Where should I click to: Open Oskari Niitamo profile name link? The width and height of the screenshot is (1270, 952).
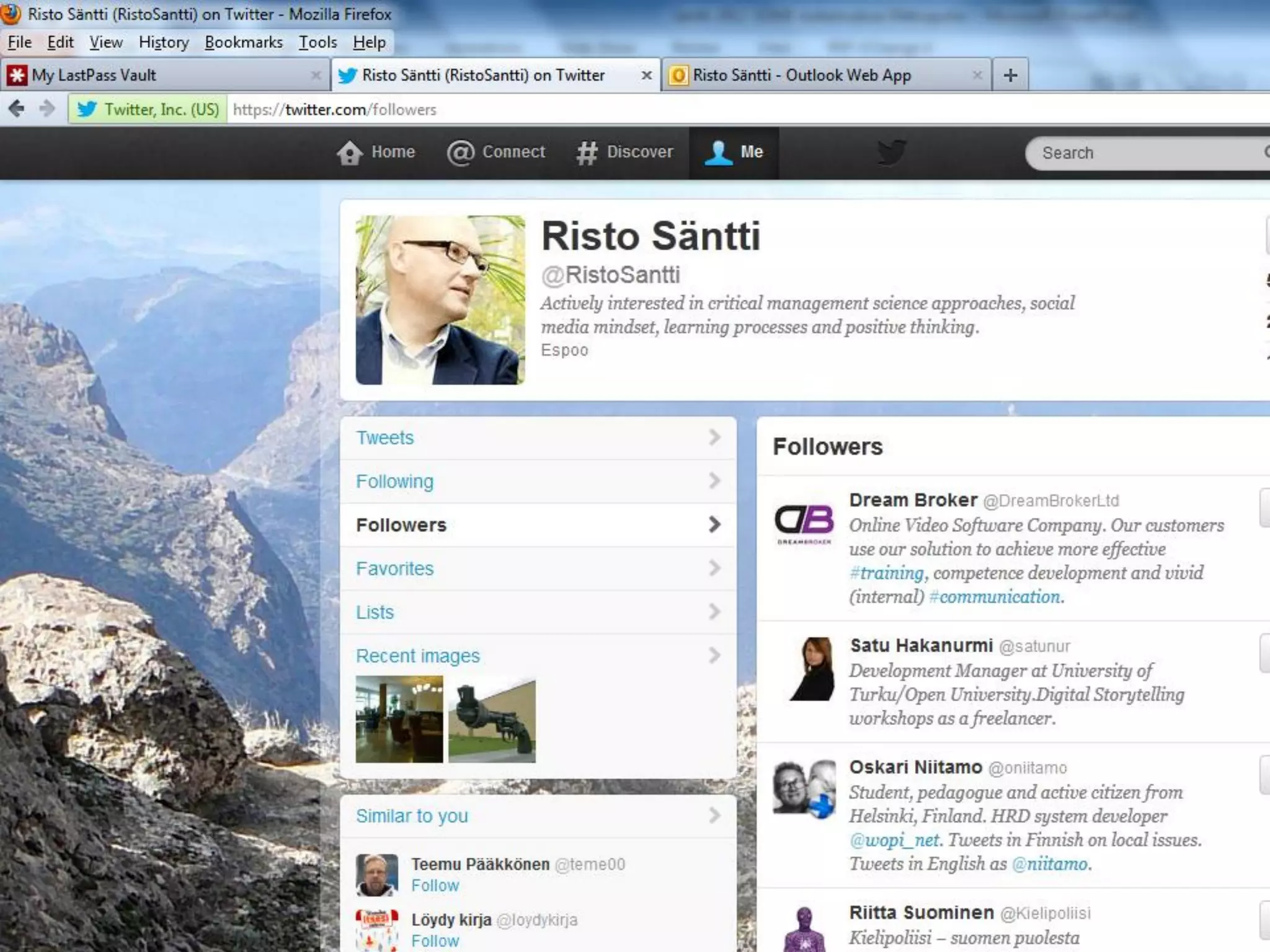click(x=916, y=767)
